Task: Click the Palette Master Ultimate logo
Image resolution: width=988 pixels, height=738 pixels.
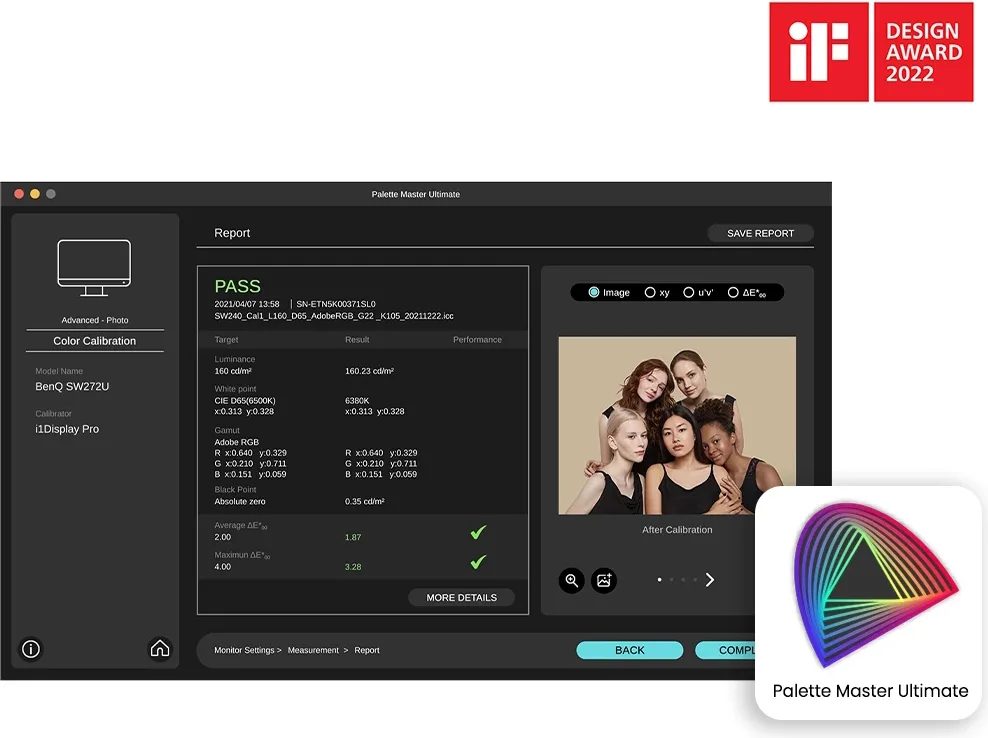Action: pyautogui.click(x=875, y=584)
